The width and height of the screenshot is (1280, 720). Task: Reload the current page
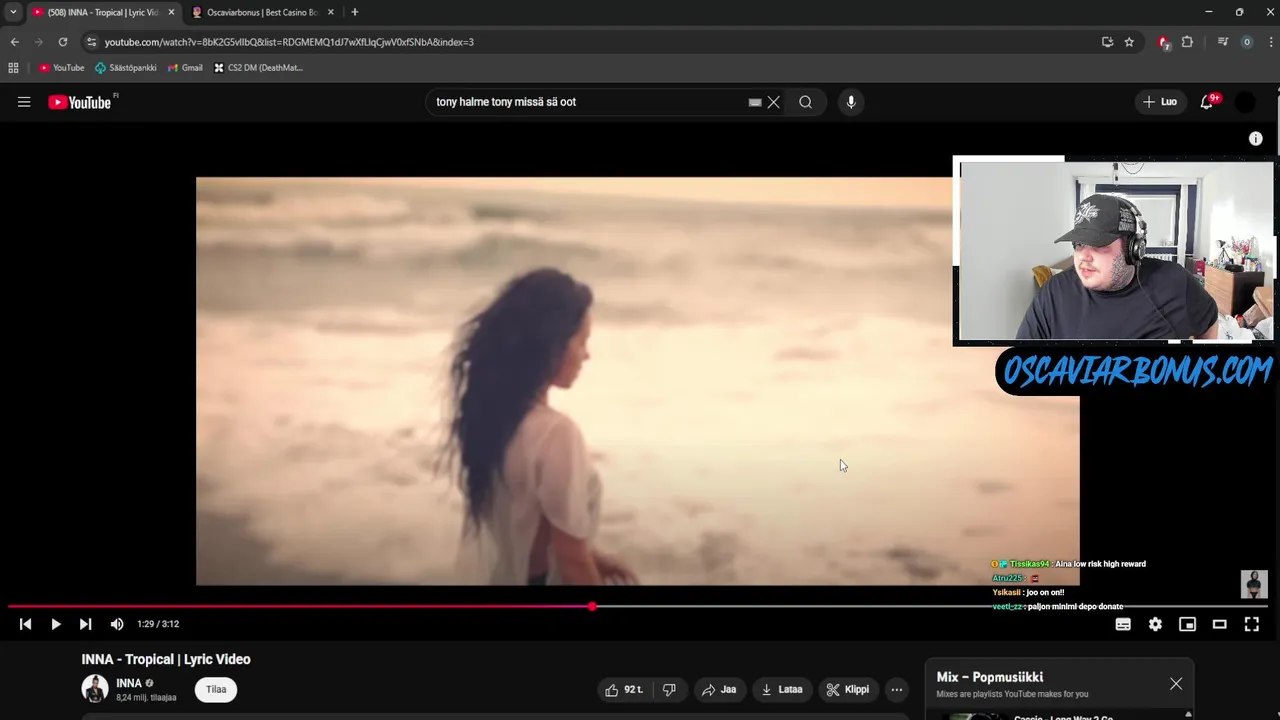coord(62,42)
